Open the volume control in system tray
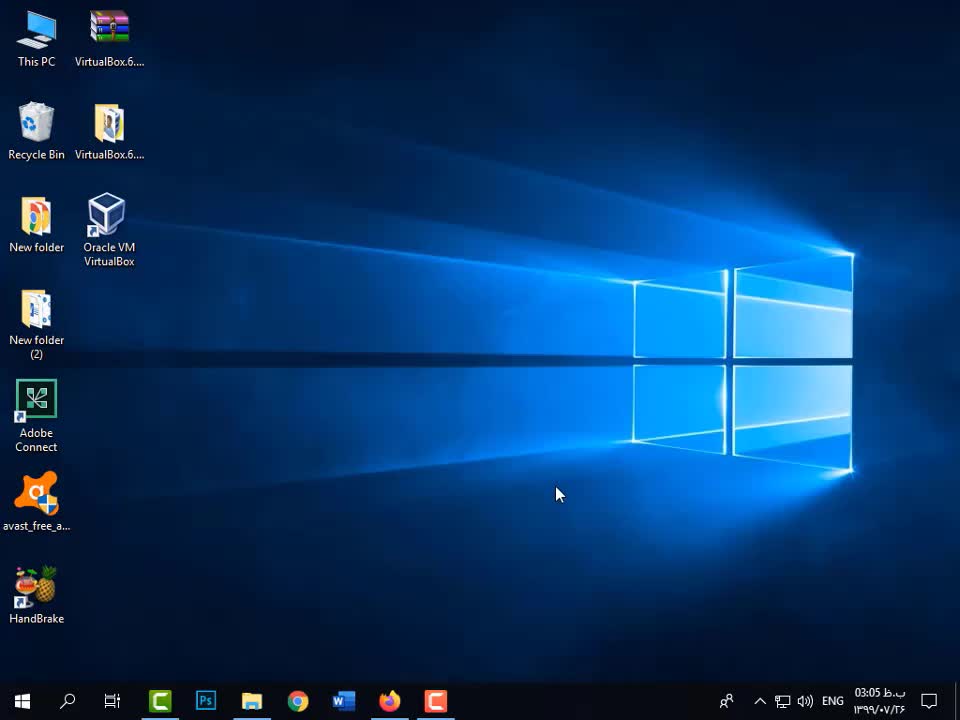The height and width of the screenshot is (720, 960). pos(805,701)
